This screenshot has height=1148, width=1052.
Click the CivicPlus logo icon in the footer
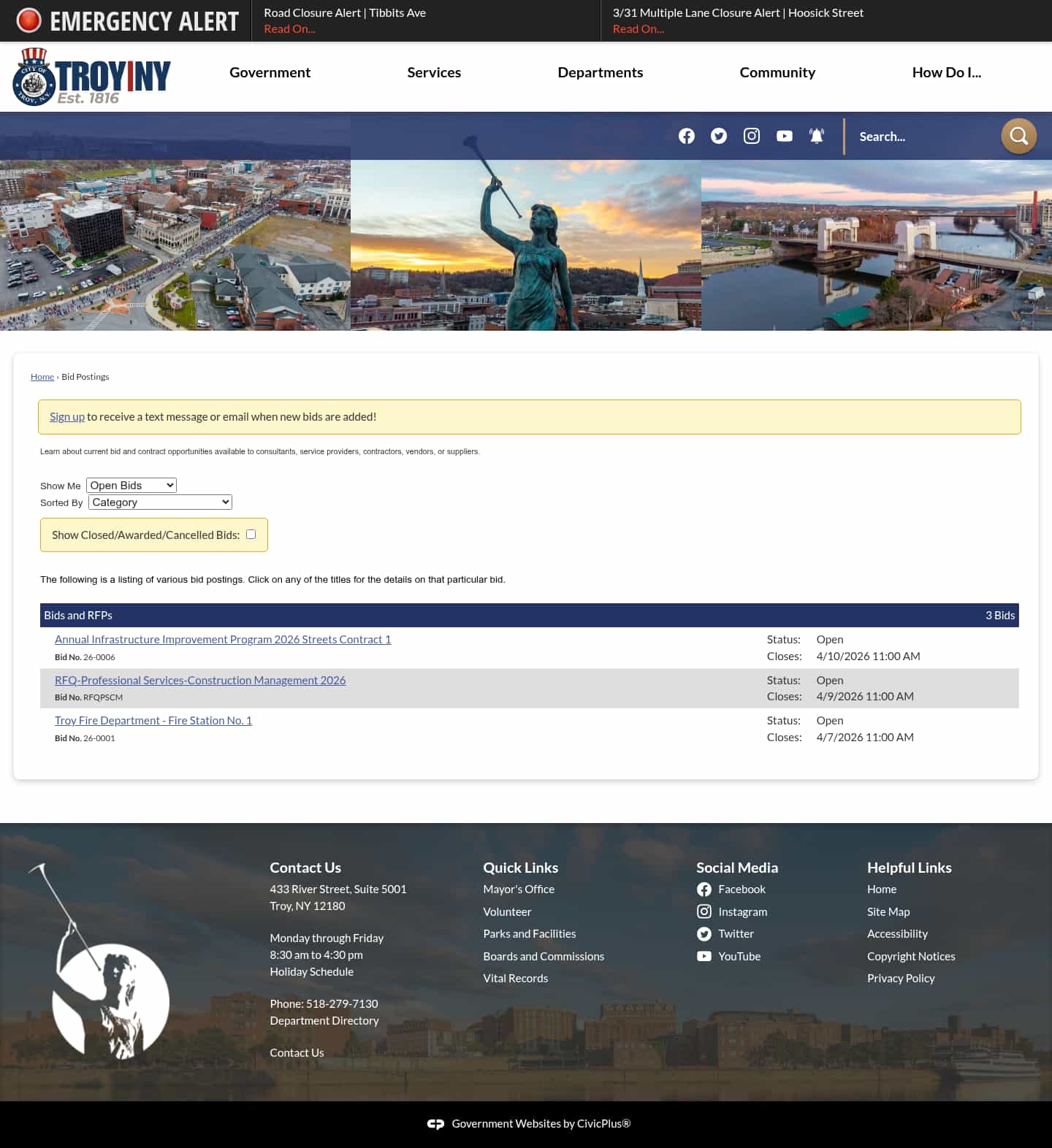coord(435,1124)
